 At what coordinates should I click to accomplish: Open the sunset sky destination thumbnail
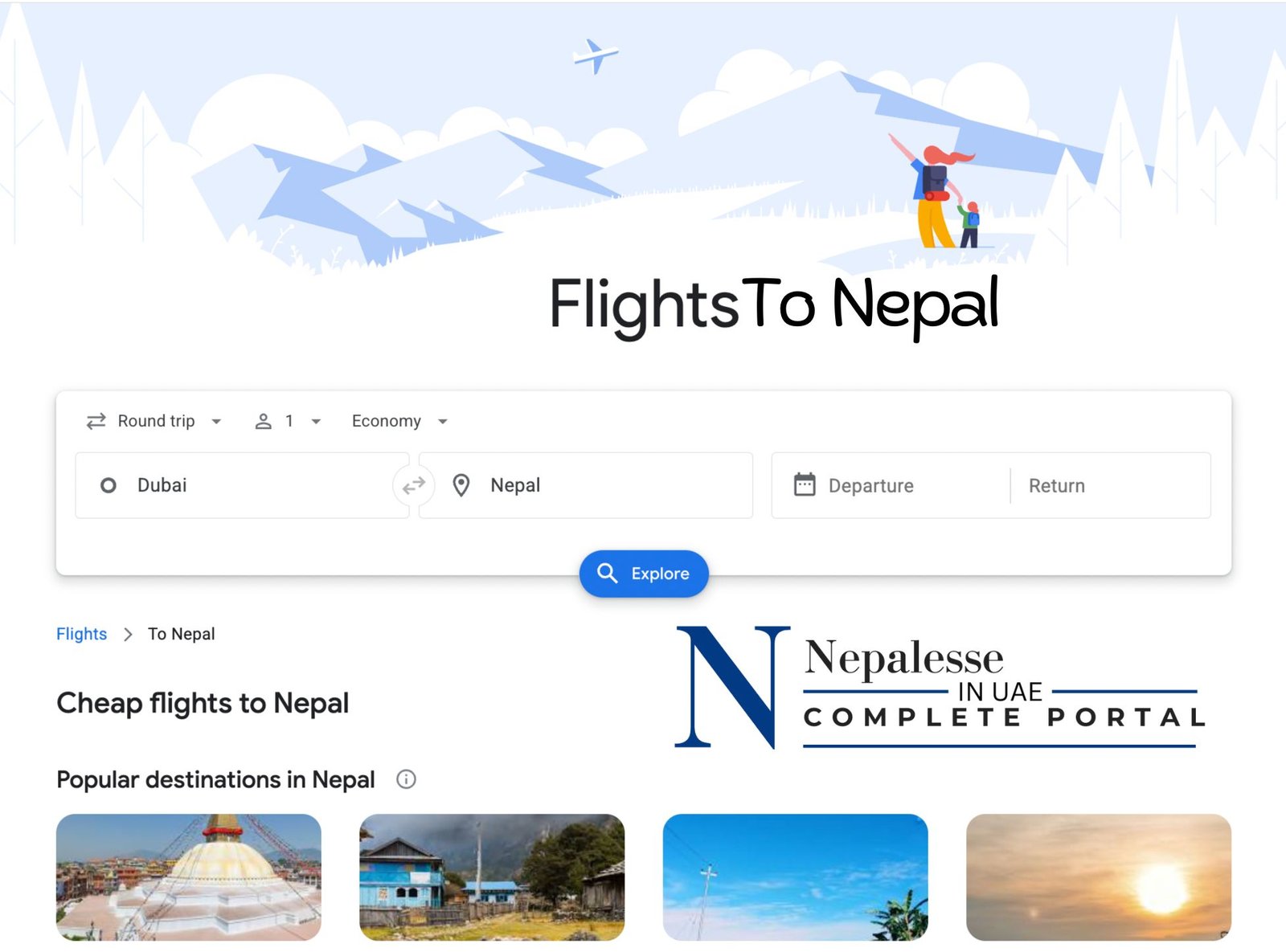pyautogui.click(x=1099, y=877)
